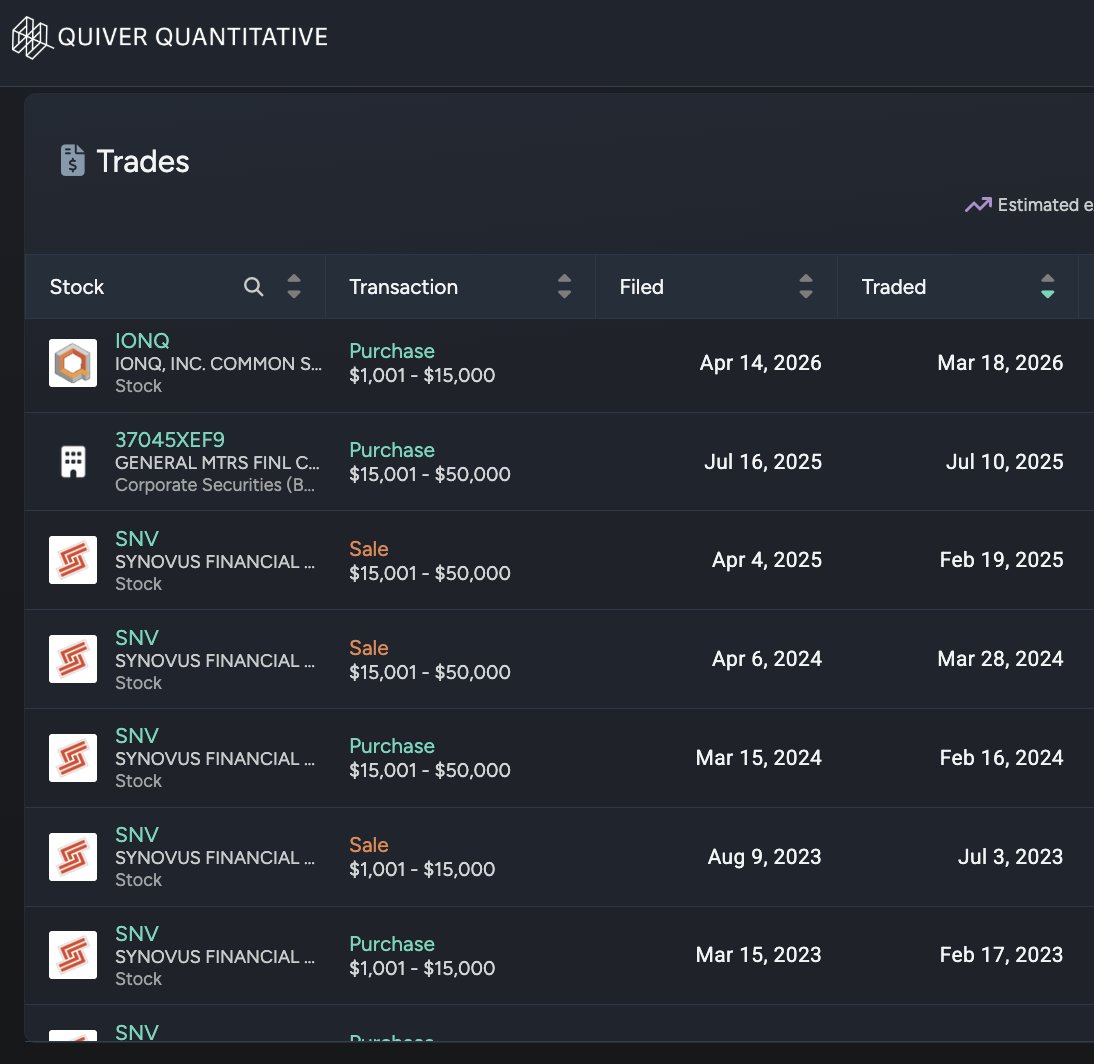The width and height of the screenshot is (1094, 1064).
Task: Open the IONQ ticker link
Action: [x=141, y=340]
